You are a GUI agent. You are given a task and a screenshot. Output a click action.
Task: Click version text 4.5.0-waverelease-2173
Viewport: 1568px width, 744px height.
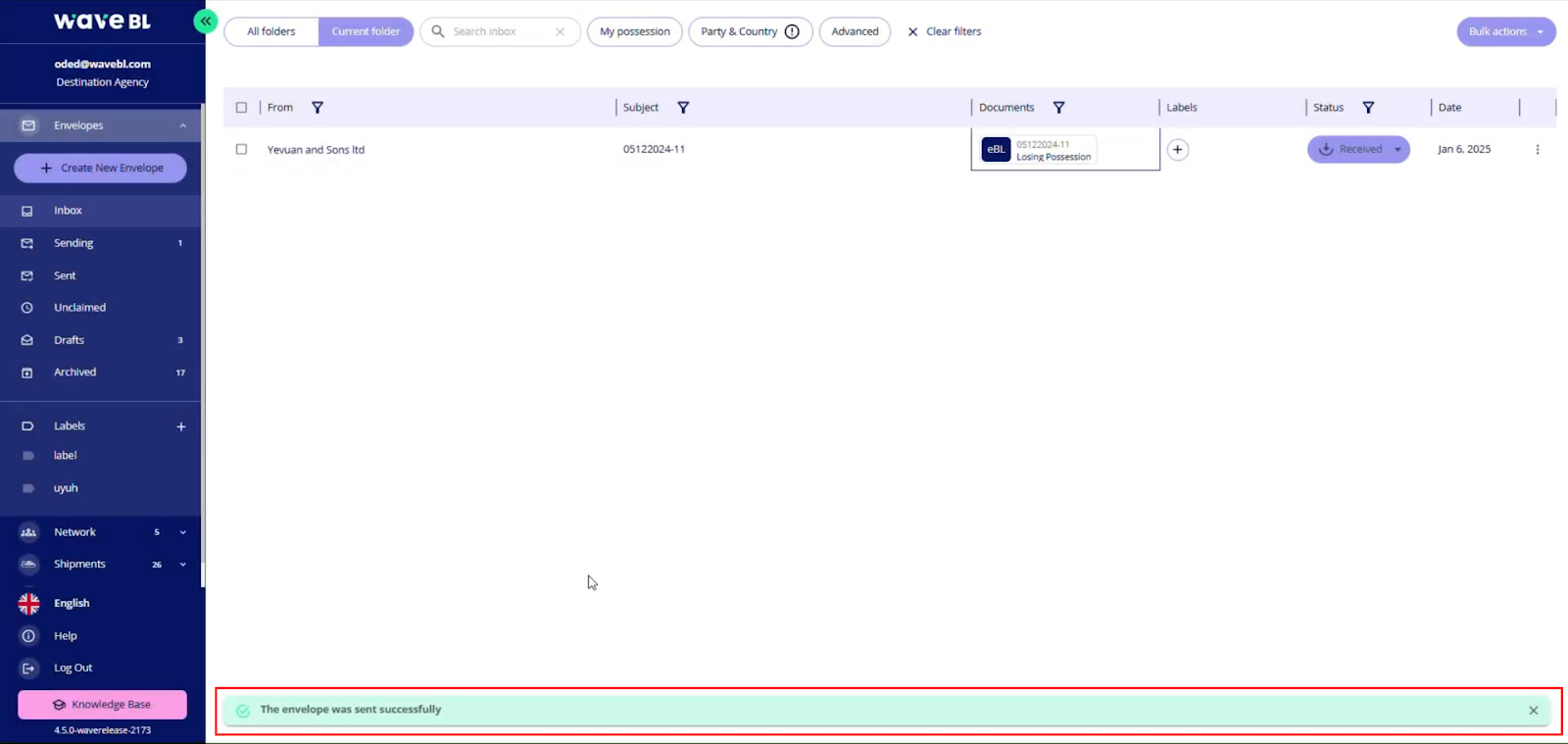[x=102, y=730]
